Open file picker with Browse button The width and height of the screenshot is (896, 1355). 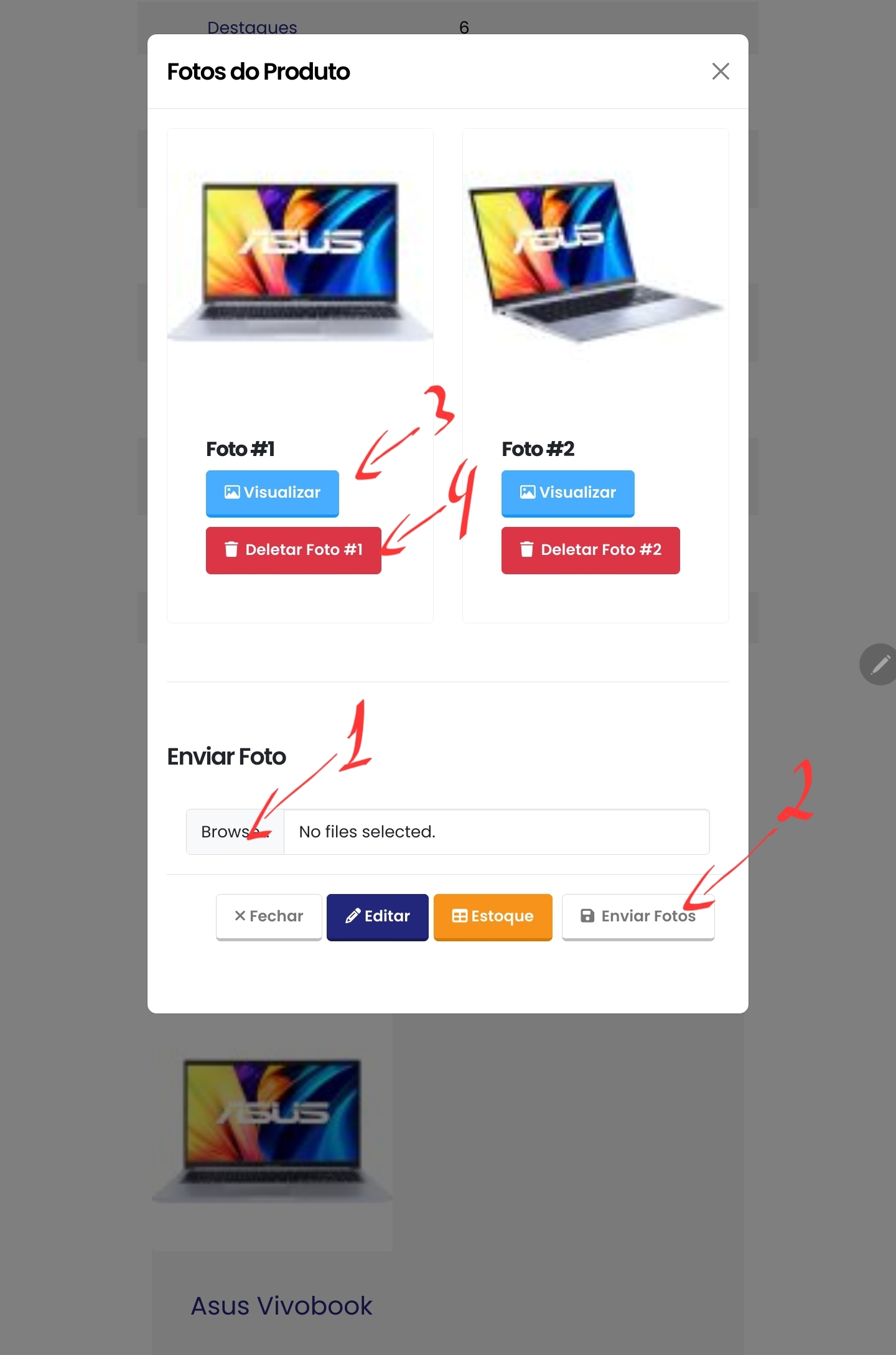click(x=235, y=832)
